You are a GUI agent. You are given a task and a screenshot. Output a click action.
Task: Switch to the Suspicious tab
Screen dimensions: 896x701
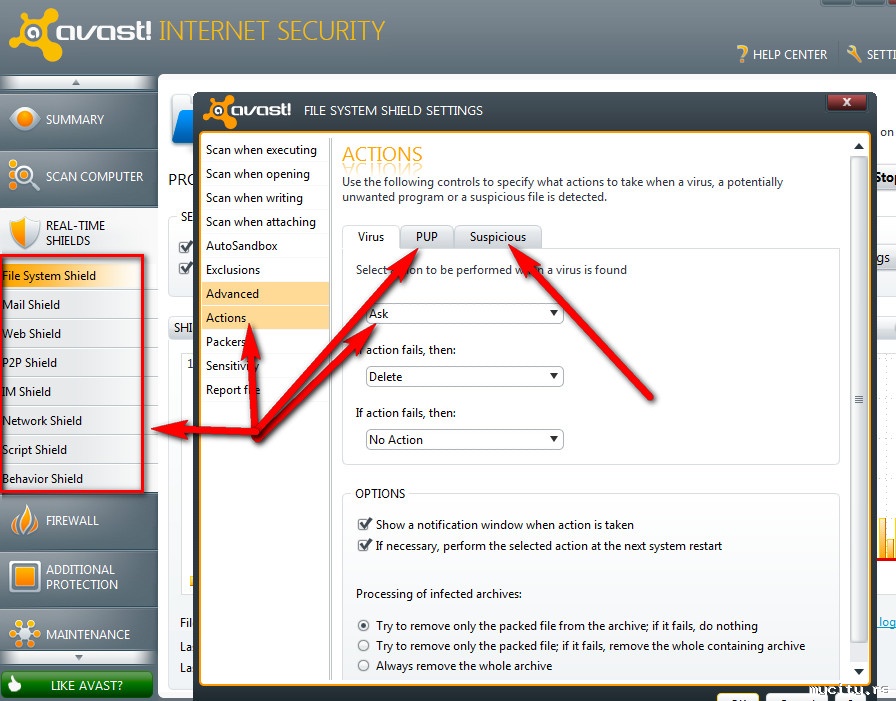(x=498, y=237)
